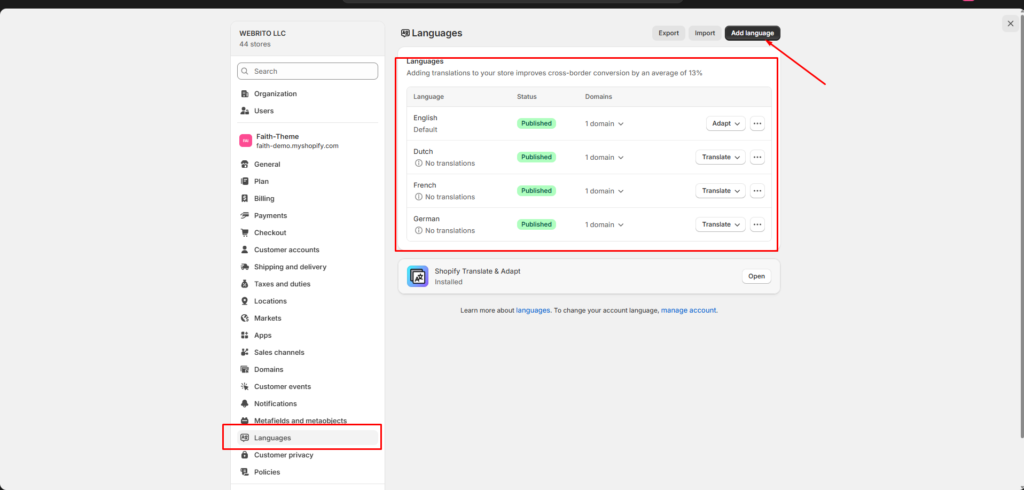The height and width of the screenshot is (490, 1024).
Task: Click the Payments card icon
Action: point(245,215)
